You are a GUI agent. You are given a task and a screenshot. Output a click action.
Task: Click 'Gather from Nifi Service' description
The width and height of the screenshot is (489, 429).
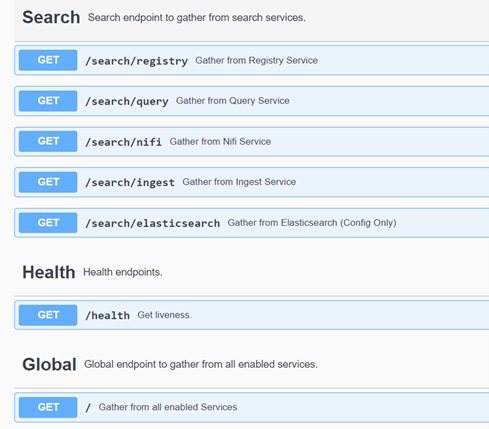point(220,141)
